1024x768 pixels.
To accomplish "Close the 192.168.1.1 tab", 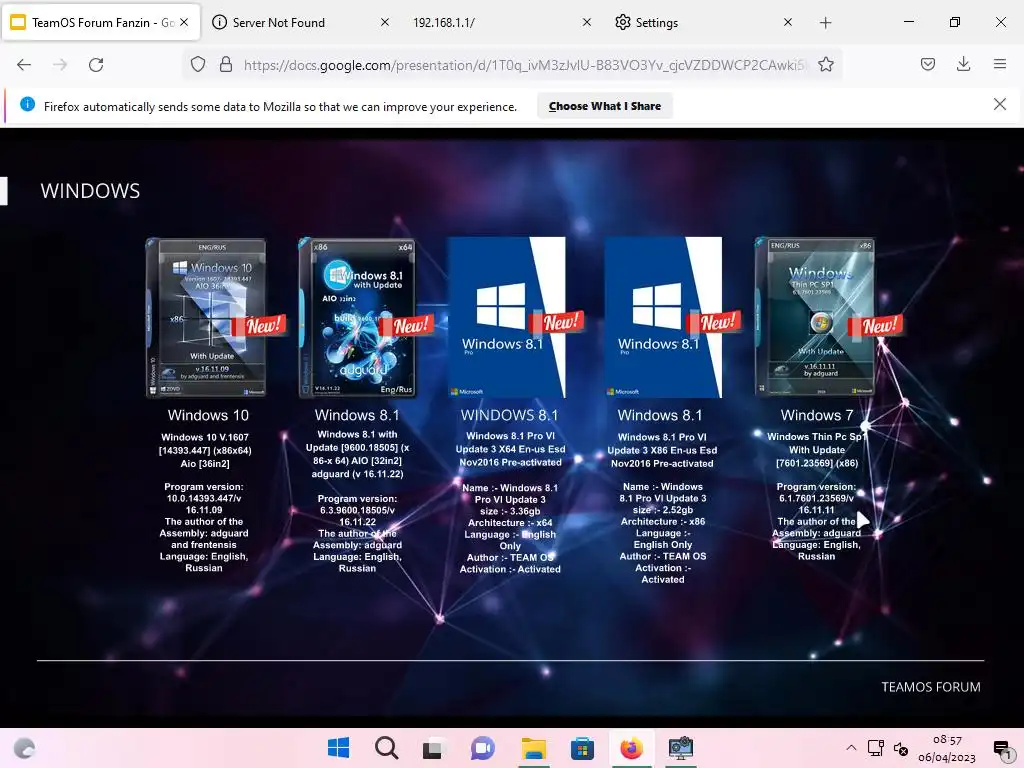I will tap(586, 22).
